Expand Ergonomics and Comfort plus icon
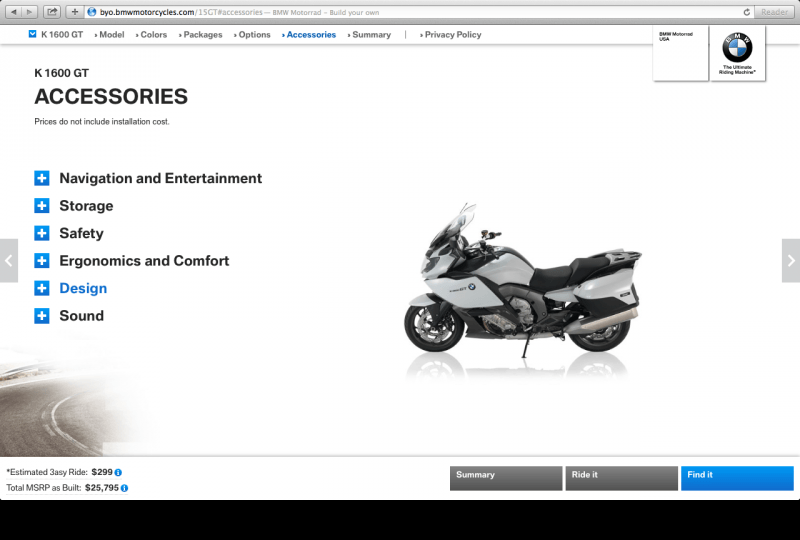The image size is (800, 540). pyautogui.click(x=42, y=261)
